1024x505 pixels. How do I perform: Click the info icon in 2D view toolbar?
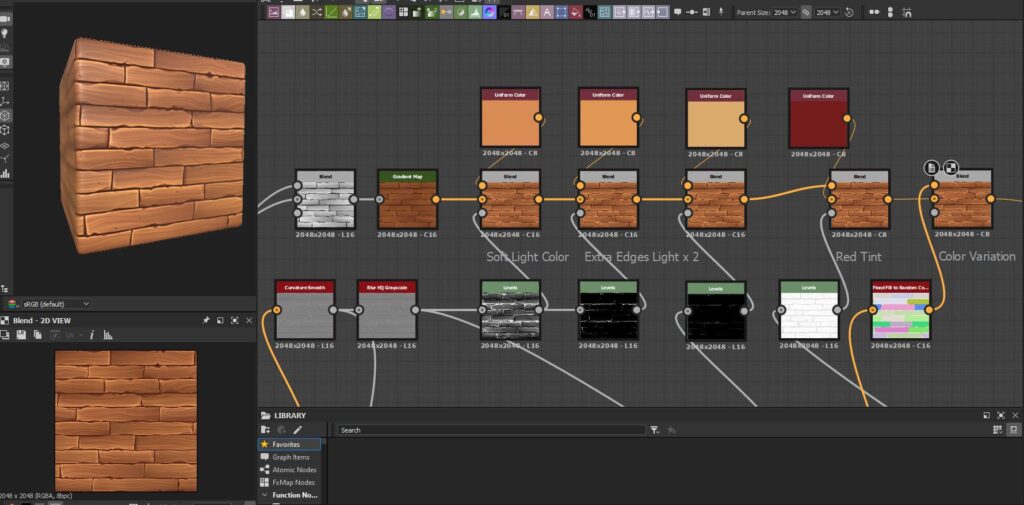tap(92, 334)
